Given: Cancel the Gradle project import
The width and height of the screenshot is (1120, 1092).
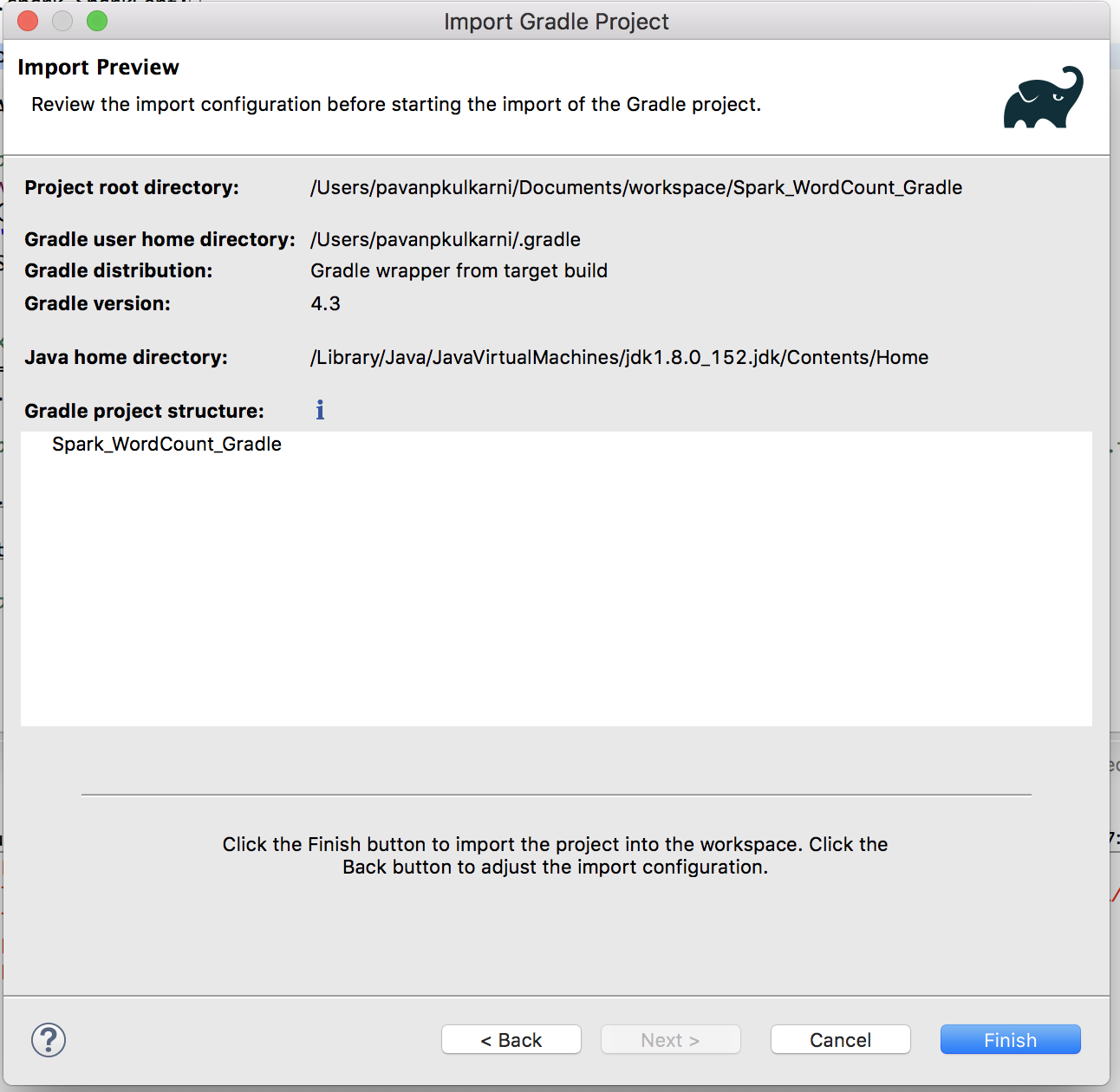Looking at the screenshot, I should tap(840, 1039).
